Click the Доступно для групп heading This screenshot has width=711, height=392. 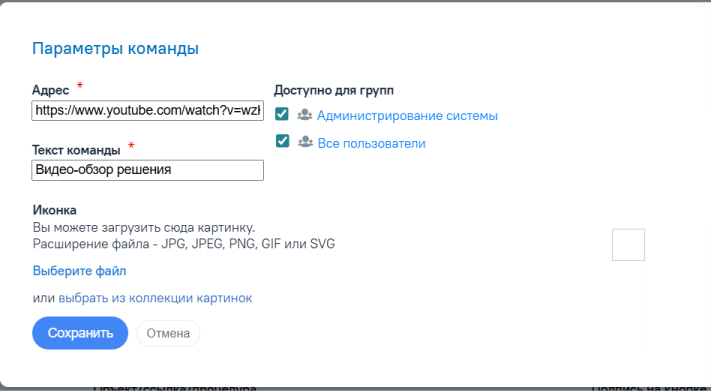click(x=334, y=90)
